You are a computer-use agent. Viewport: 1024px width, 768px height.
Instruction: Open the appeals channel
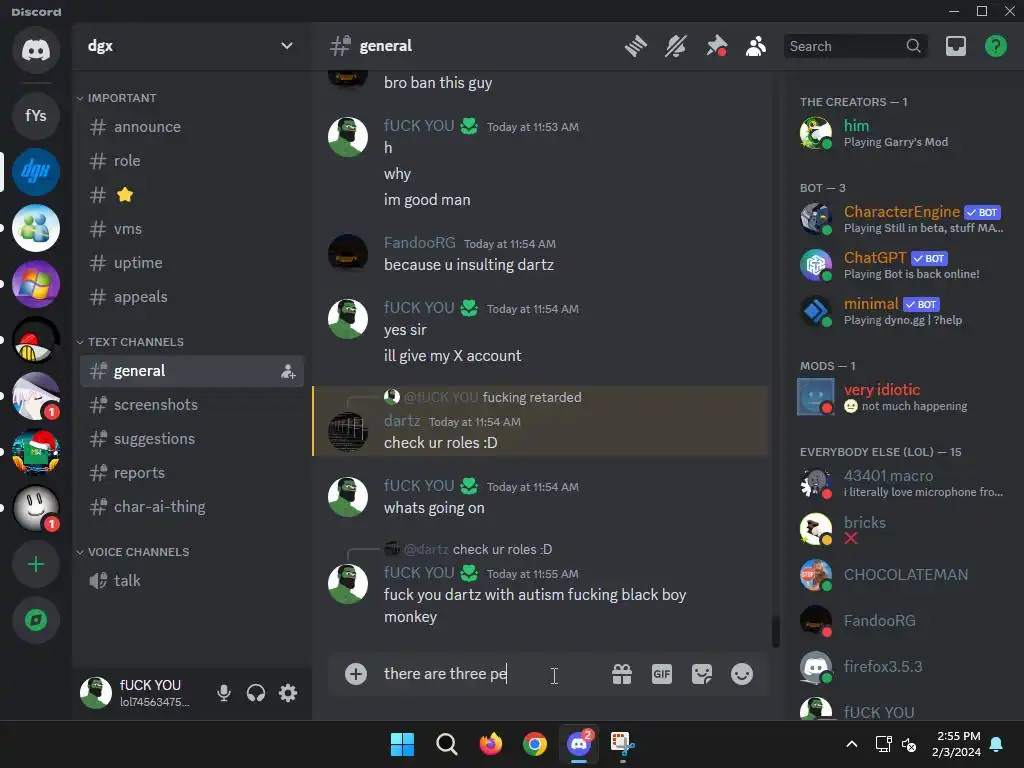pos(192,297)
